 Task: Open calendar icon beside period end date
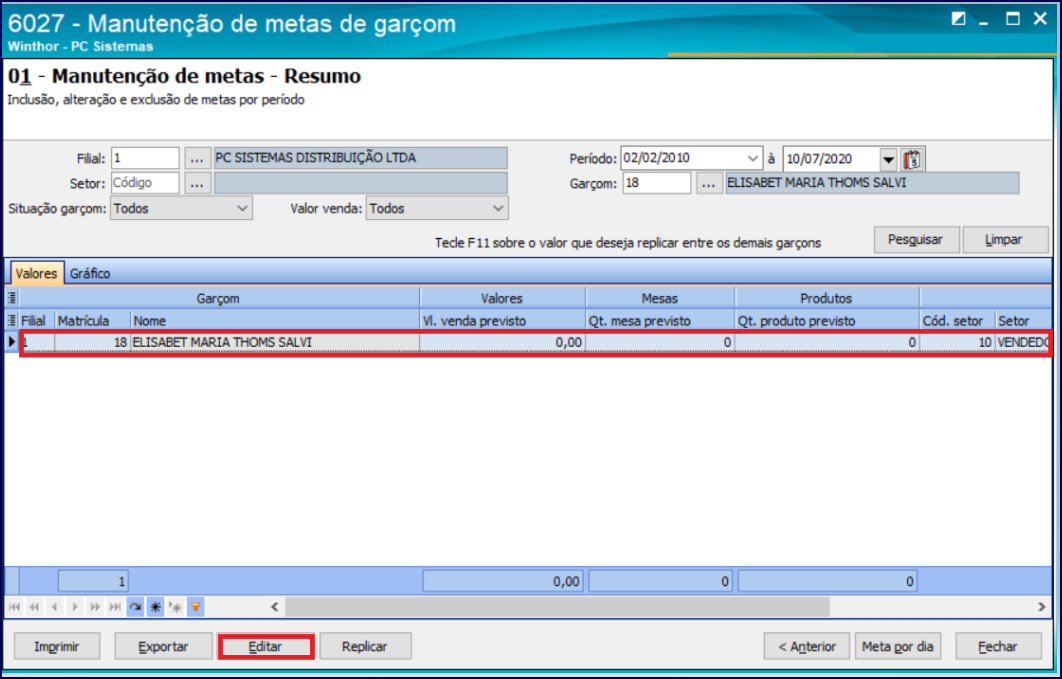pyautogui.click(x=912, y=160)
